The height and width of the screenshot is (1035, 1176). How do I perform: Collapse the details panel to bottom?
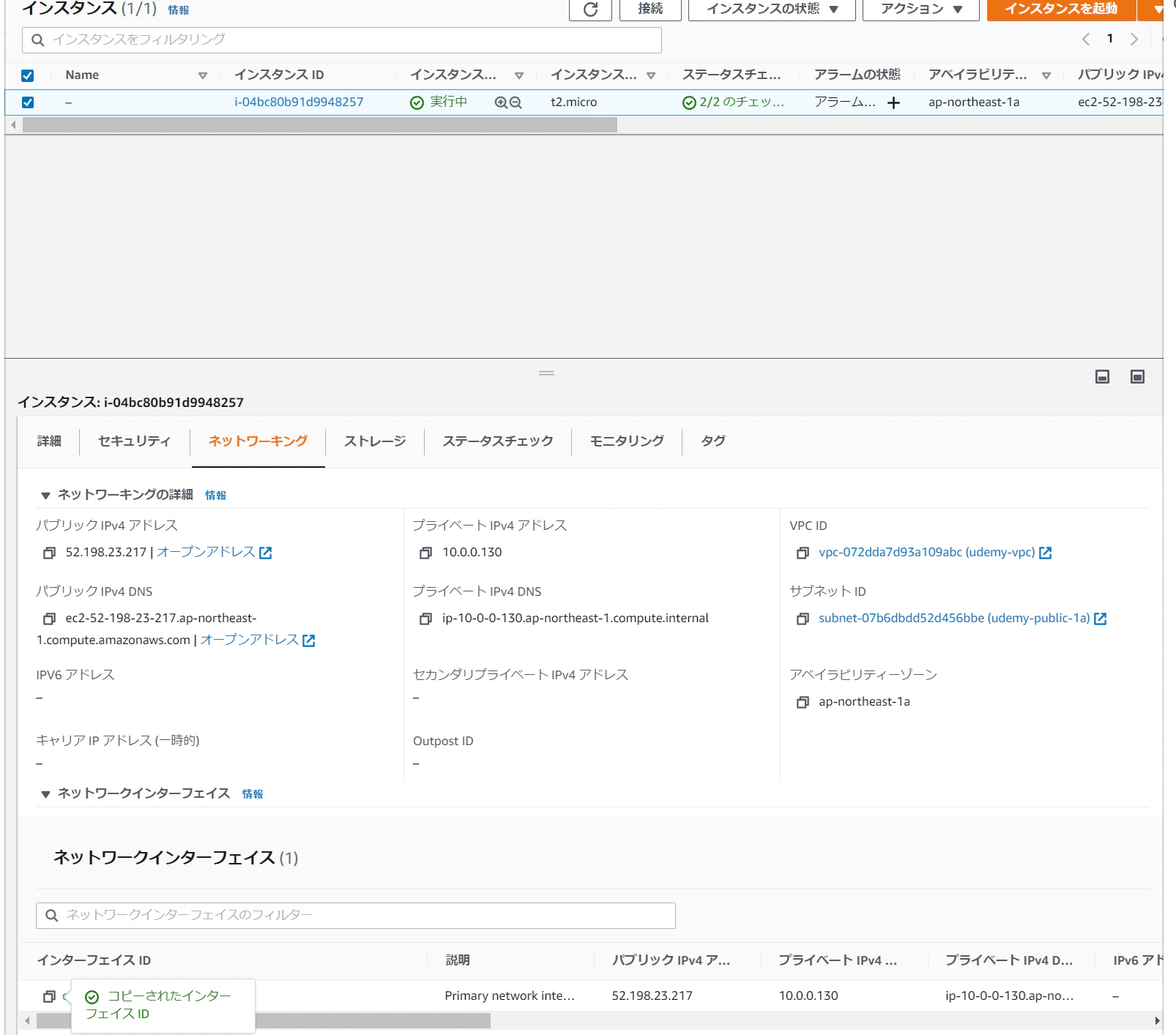click(x=1102, y=376)
